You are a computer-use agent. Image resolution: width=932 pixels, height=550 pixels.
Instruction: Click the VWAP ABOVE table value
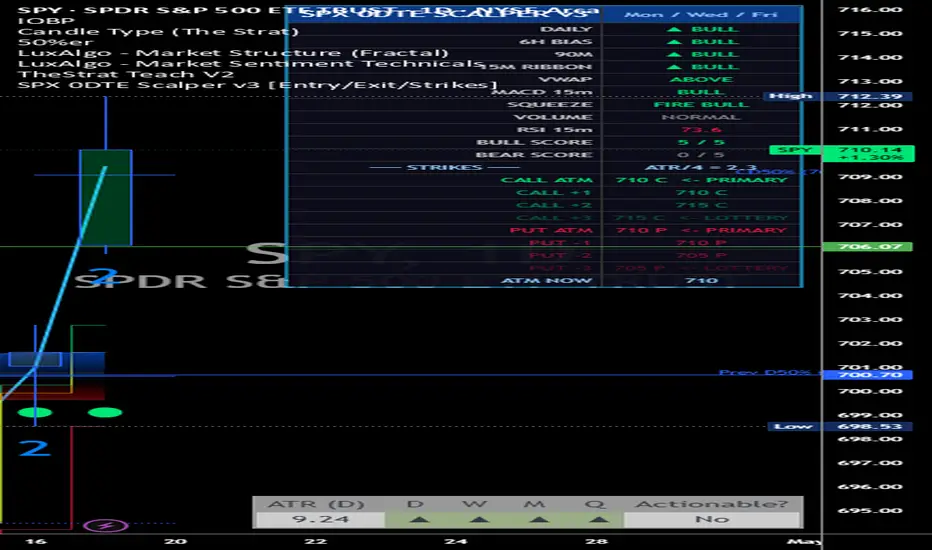(x=701, y=79)
